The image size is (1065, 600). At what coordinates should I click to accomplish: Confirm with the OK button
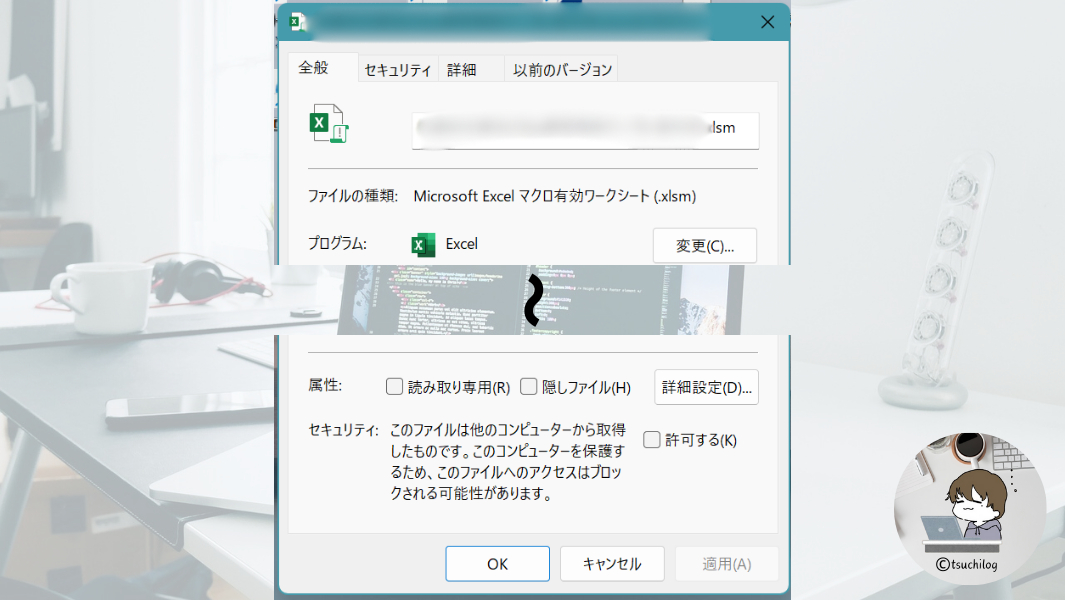tap(497, 564)
